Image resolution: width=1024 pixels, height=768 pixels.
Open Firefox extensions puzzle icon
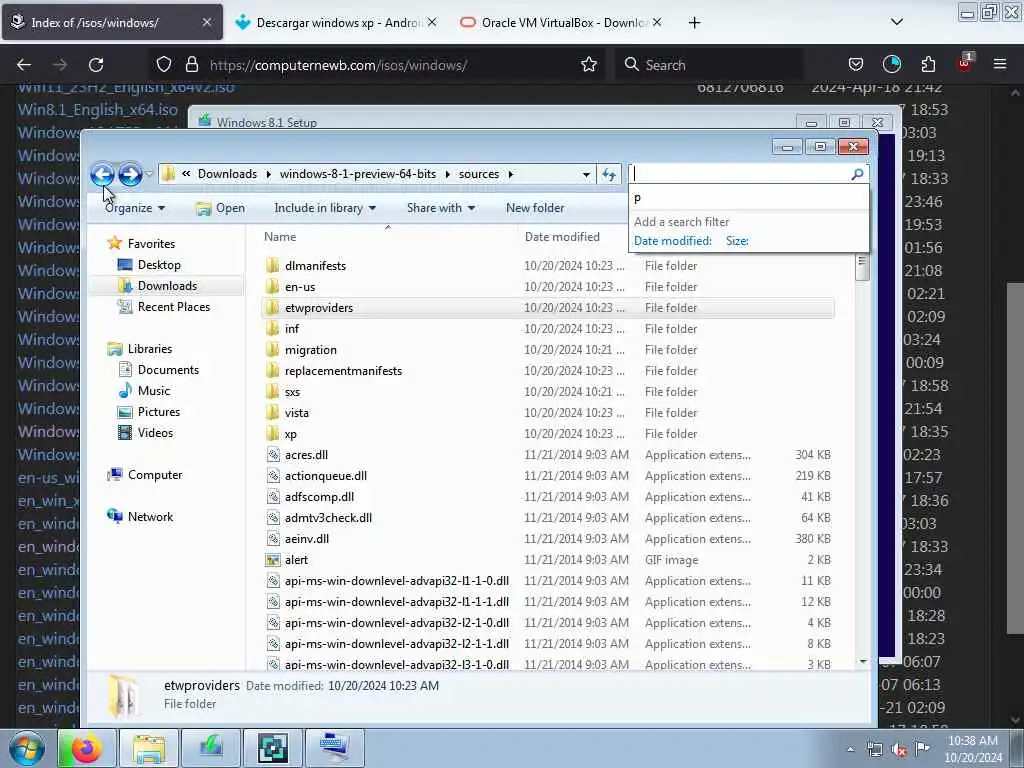[x=928, y=64]
